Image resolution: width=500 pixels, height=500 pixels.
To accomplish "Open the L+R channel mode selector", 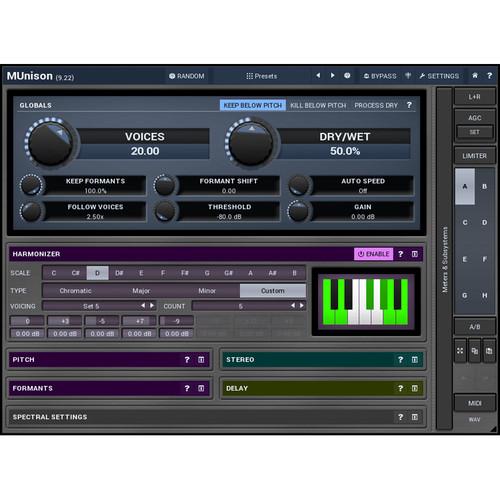I will [474, 97].
